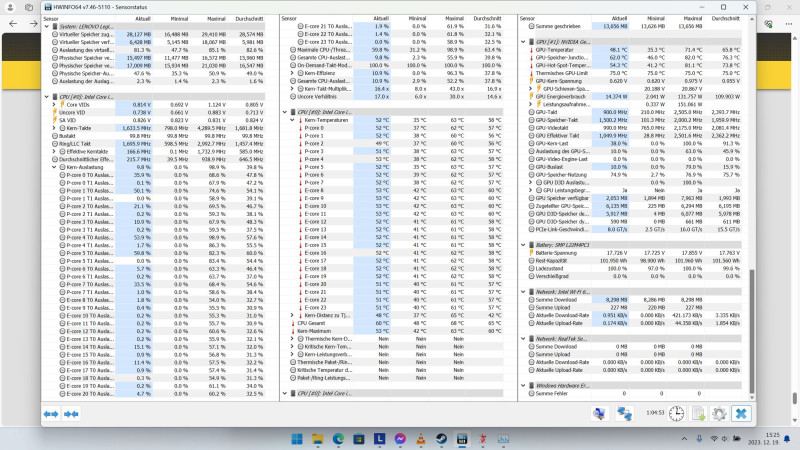Collapse the Network: RealTek group
Viewport: 800px width, 450px height.
pyautogui.click(x=523, y=339)
